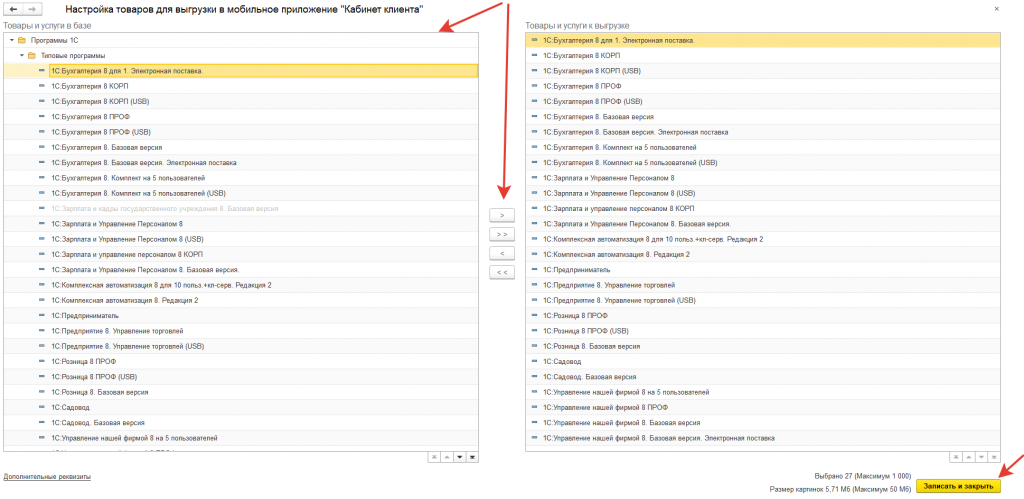The height and width of the screenshot is (499, 1024).
Task: Select '1С:Предприятие 8. Управление торговлей' in base list
Action: click(241, 331)
